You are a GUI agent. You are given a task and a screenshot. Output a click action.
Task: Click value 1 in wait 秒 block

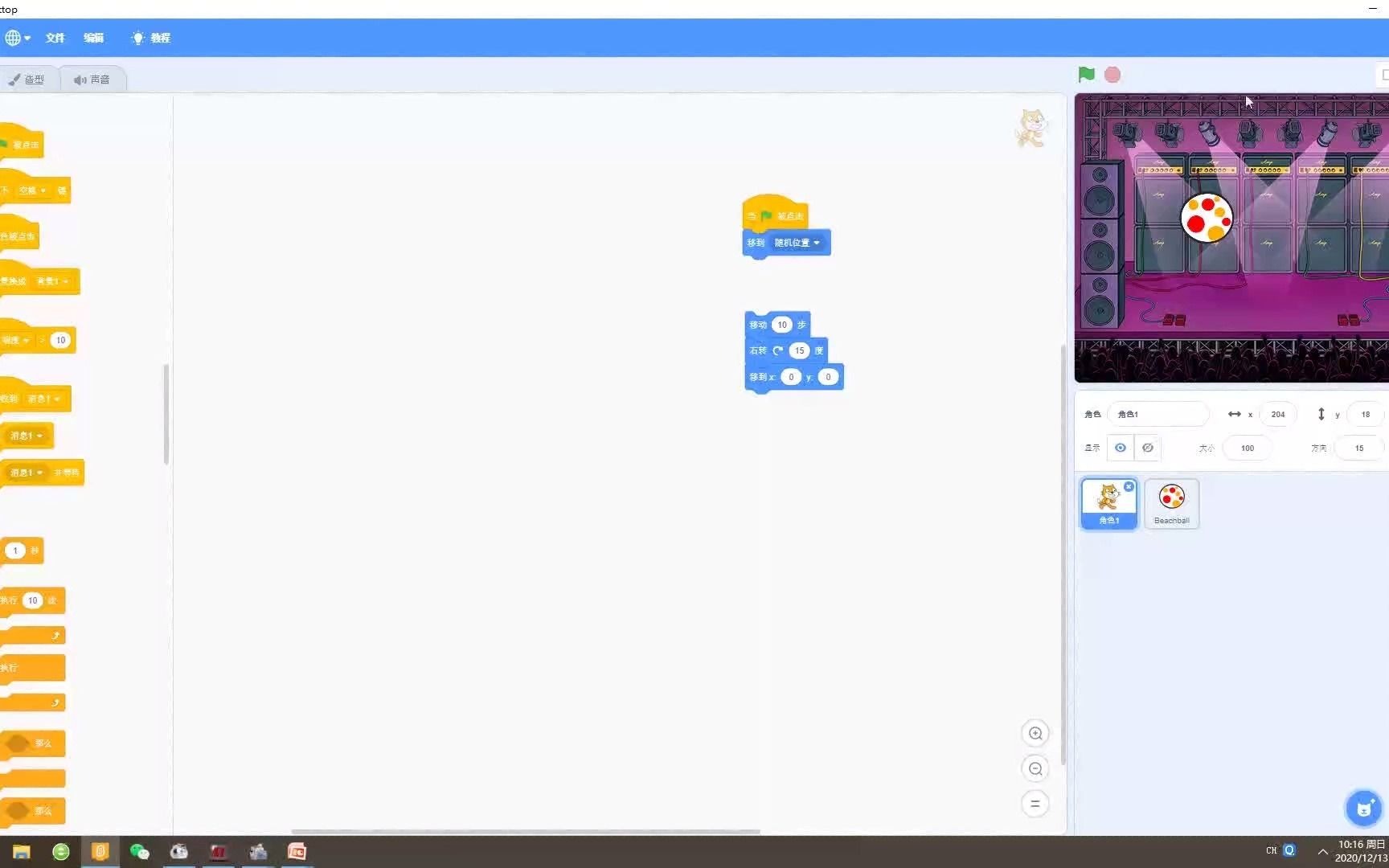click(x=15, y=551)
